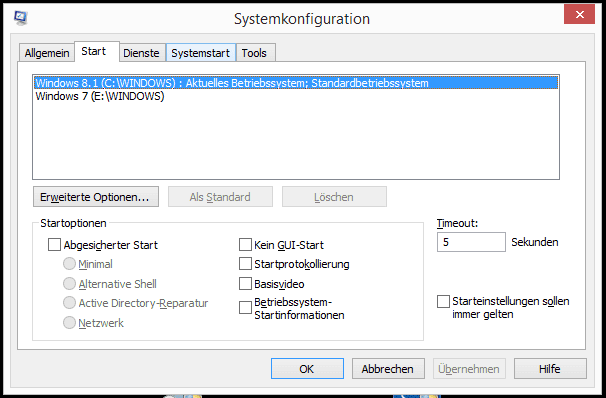Click the Abbrechen button

tap(388, 369)
